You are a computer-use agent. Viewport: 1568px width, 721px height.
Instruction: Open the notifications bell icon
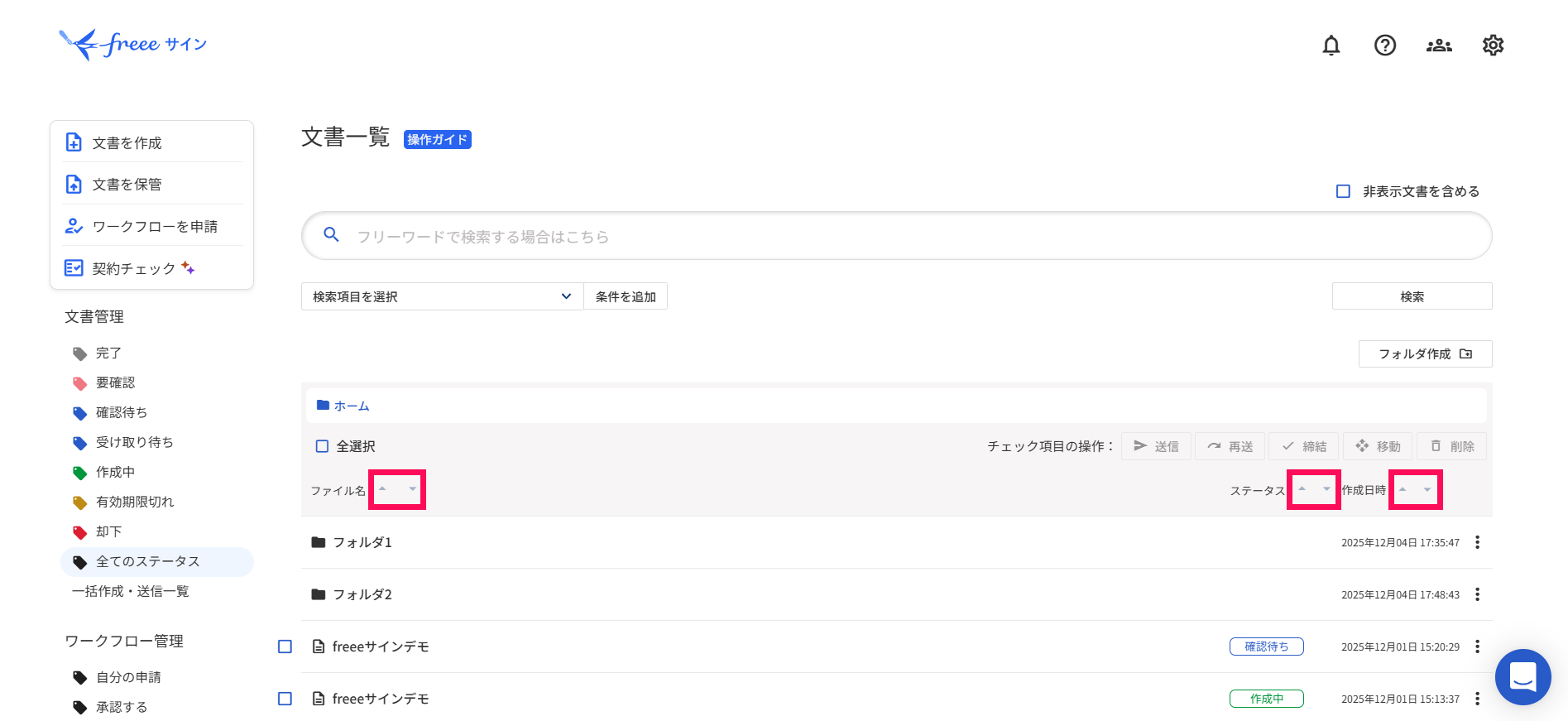1331,45
